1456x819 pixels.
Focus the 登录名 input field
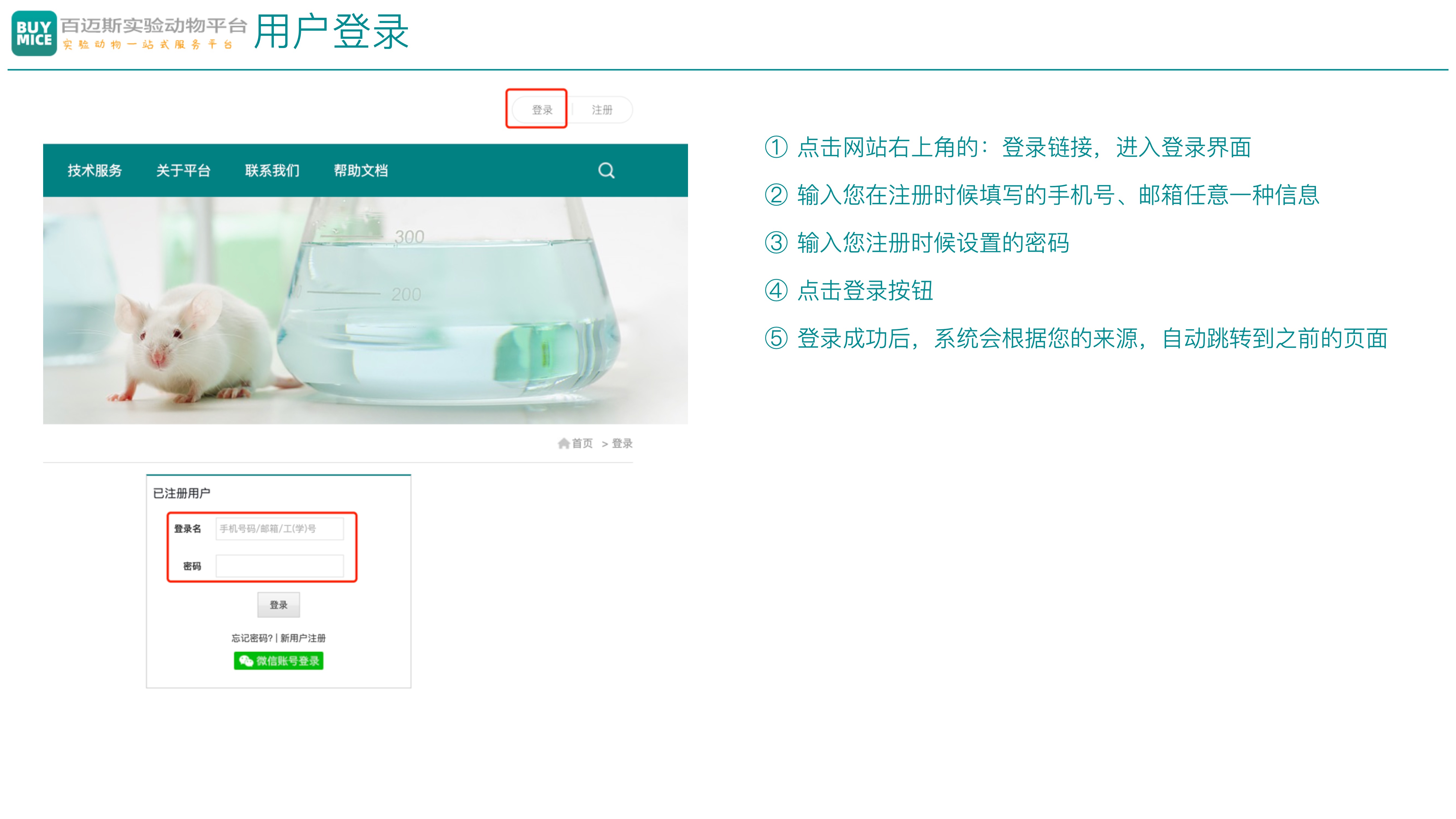coord(280,529)
